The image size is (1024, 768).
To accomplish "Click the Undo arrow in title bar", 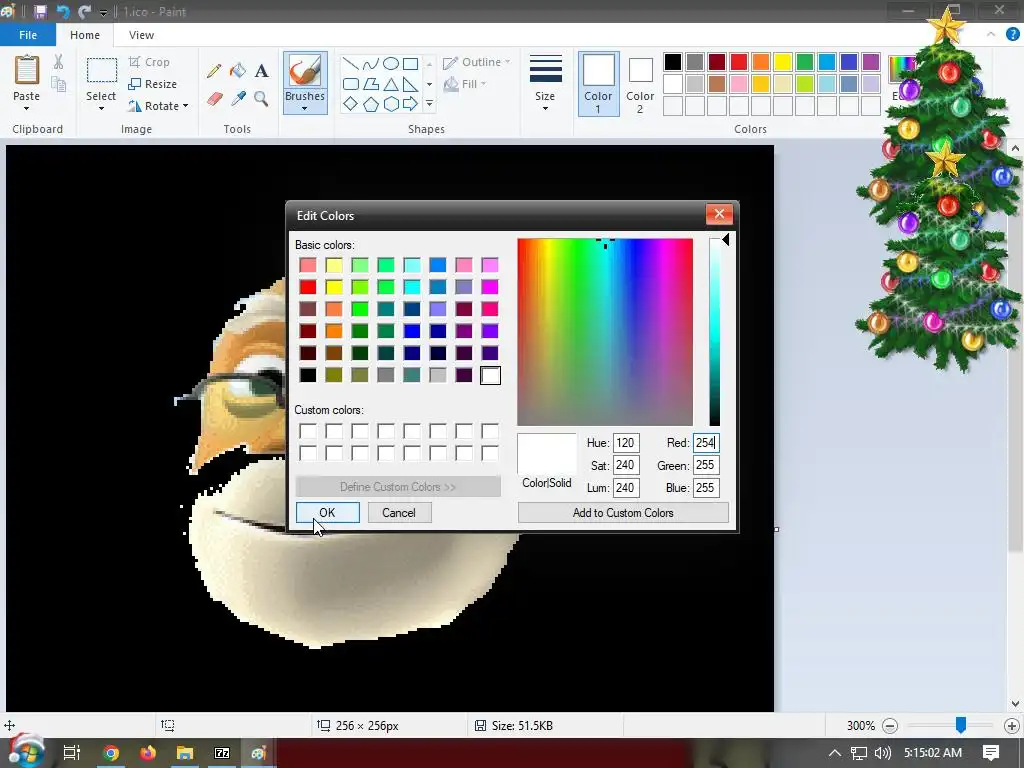I will pos(63,11).
